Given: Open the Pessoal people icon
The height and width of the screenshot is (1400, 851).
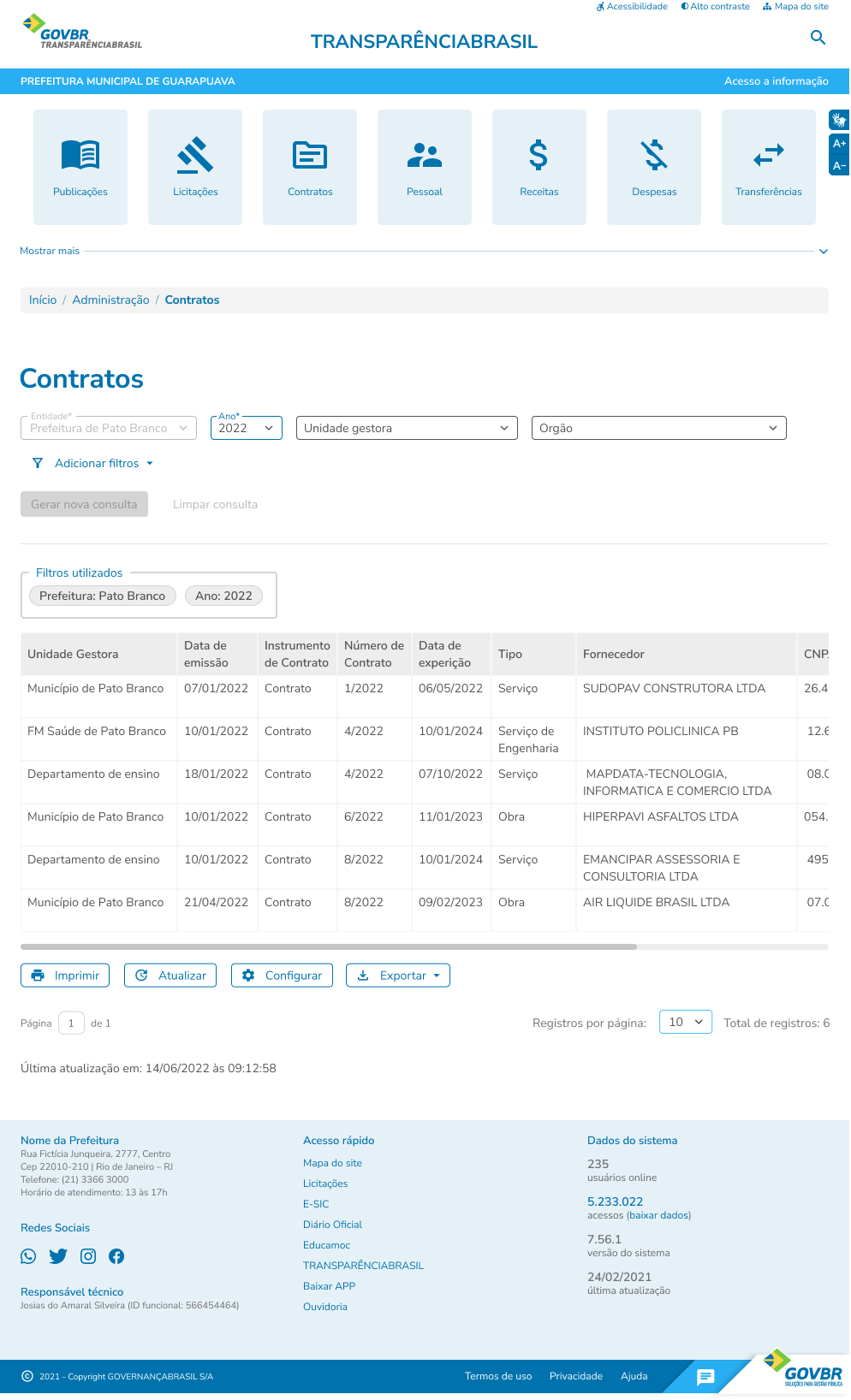Looking at the screenshot, I should click(425, 156).
